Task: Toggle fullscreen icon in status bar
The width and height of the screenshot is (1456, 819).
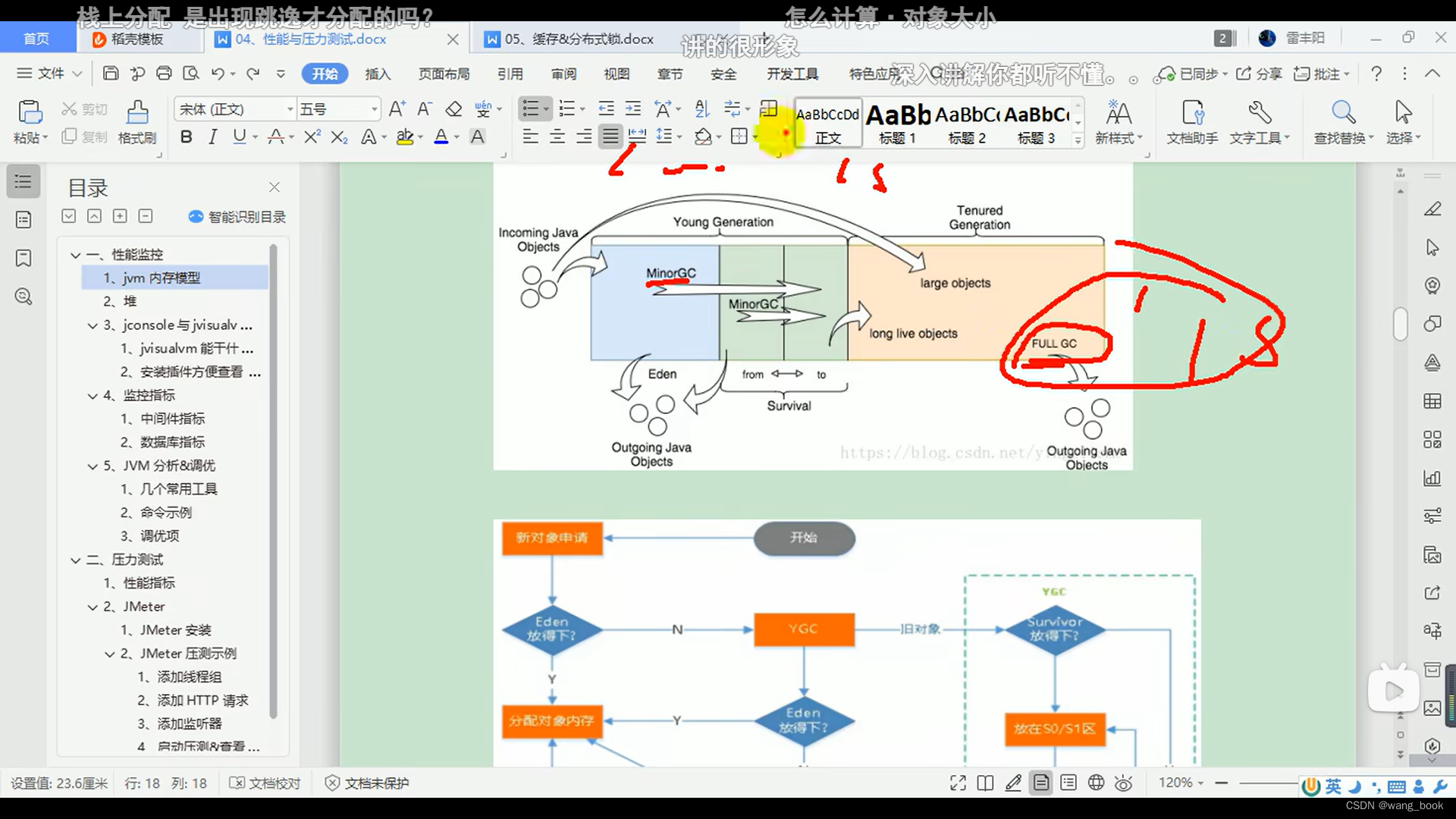Action: coord(958,783)
